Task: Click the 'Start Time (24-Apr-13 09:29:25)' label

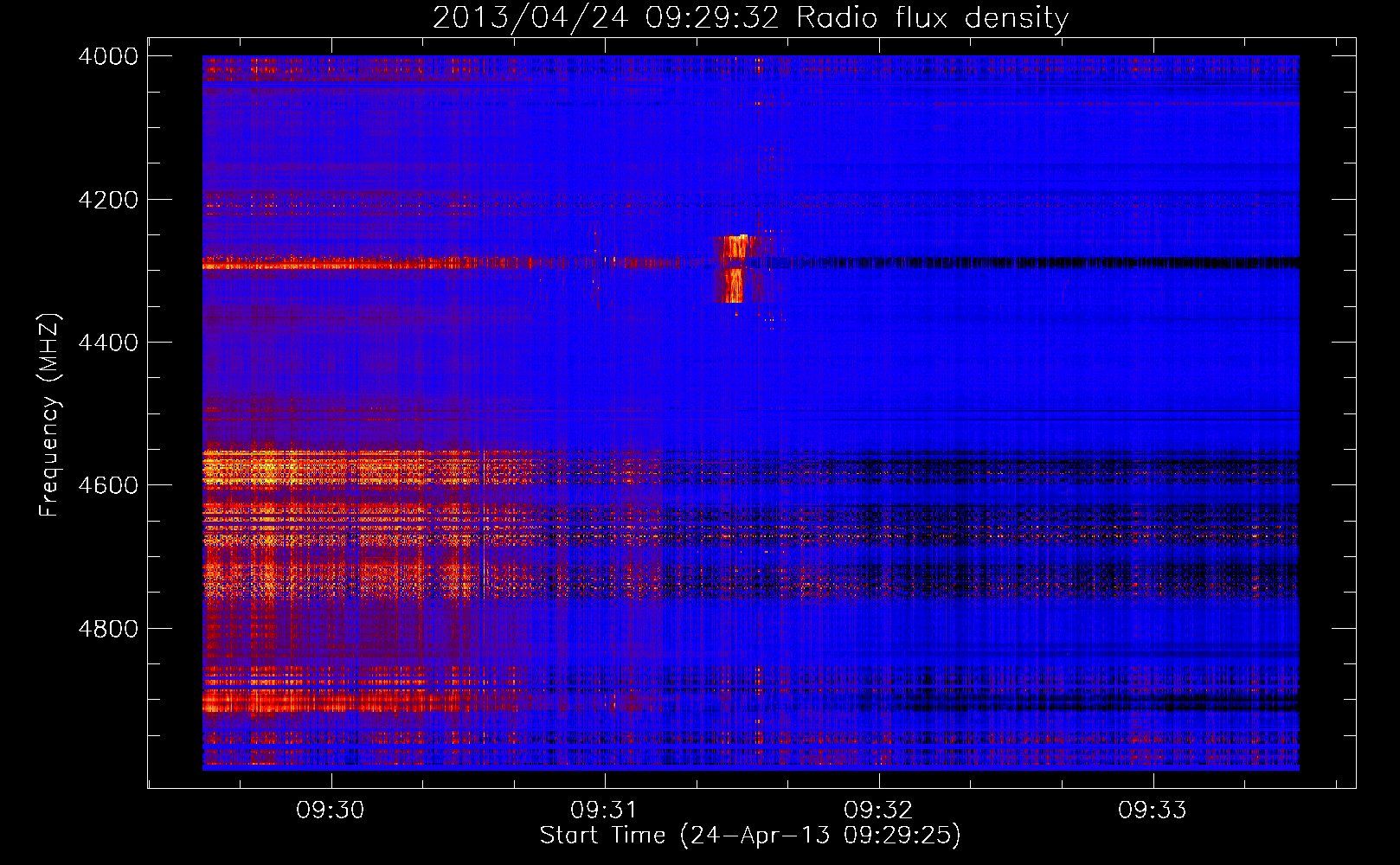Action: click(750, 836)
